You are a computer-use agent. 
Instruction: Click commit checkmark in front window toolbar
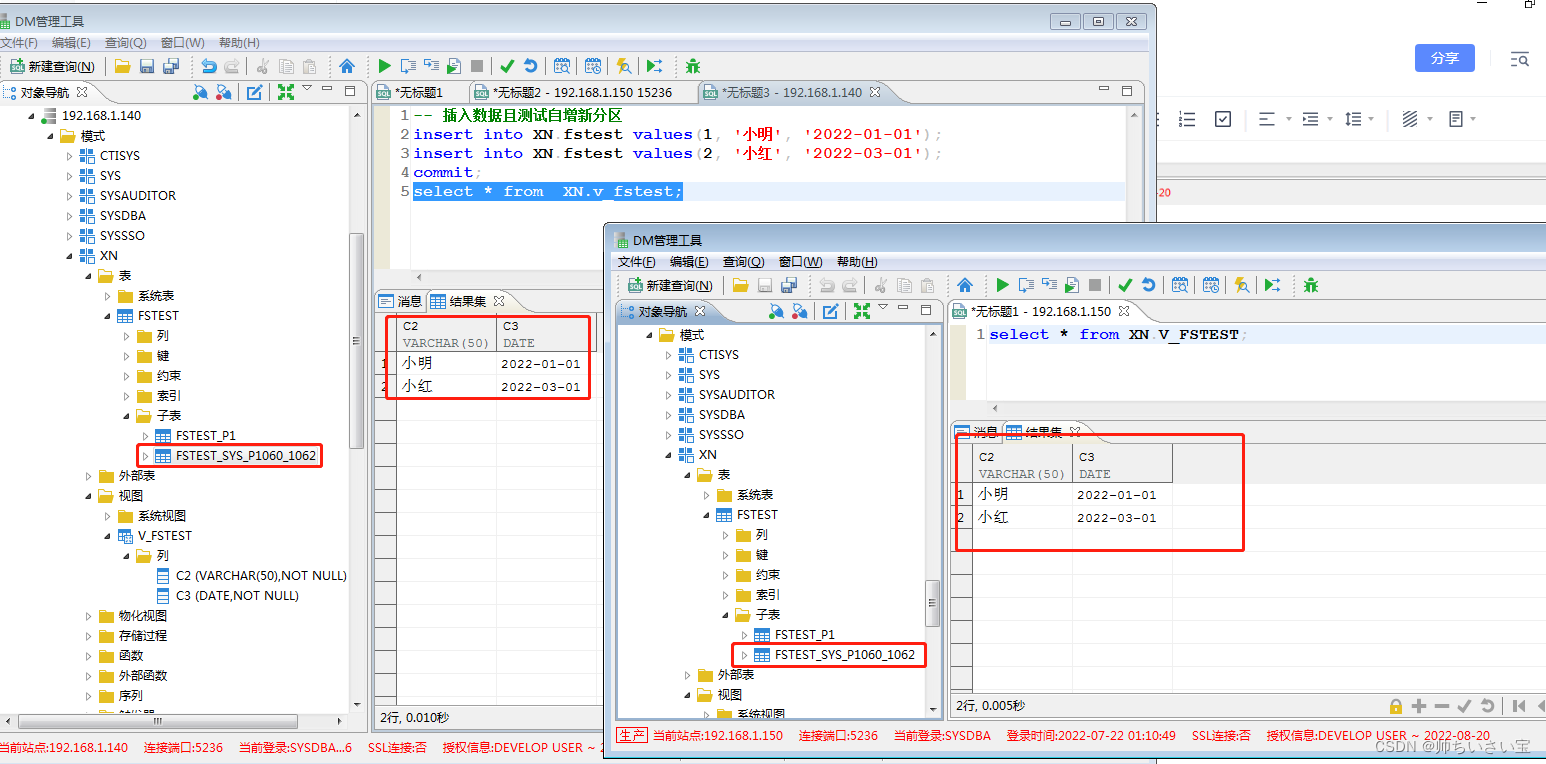click(1125, 286)
